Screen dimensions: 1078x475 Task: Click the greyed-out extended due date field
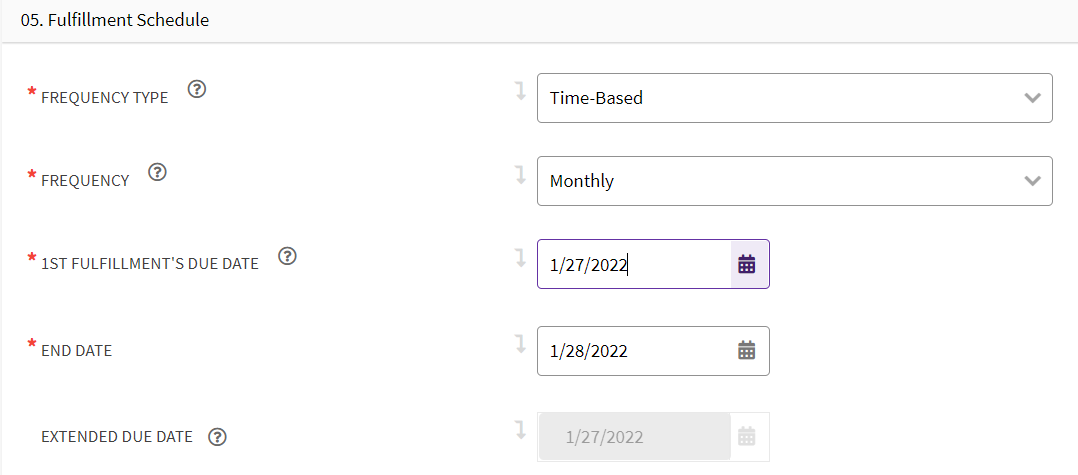coord(635,437)
